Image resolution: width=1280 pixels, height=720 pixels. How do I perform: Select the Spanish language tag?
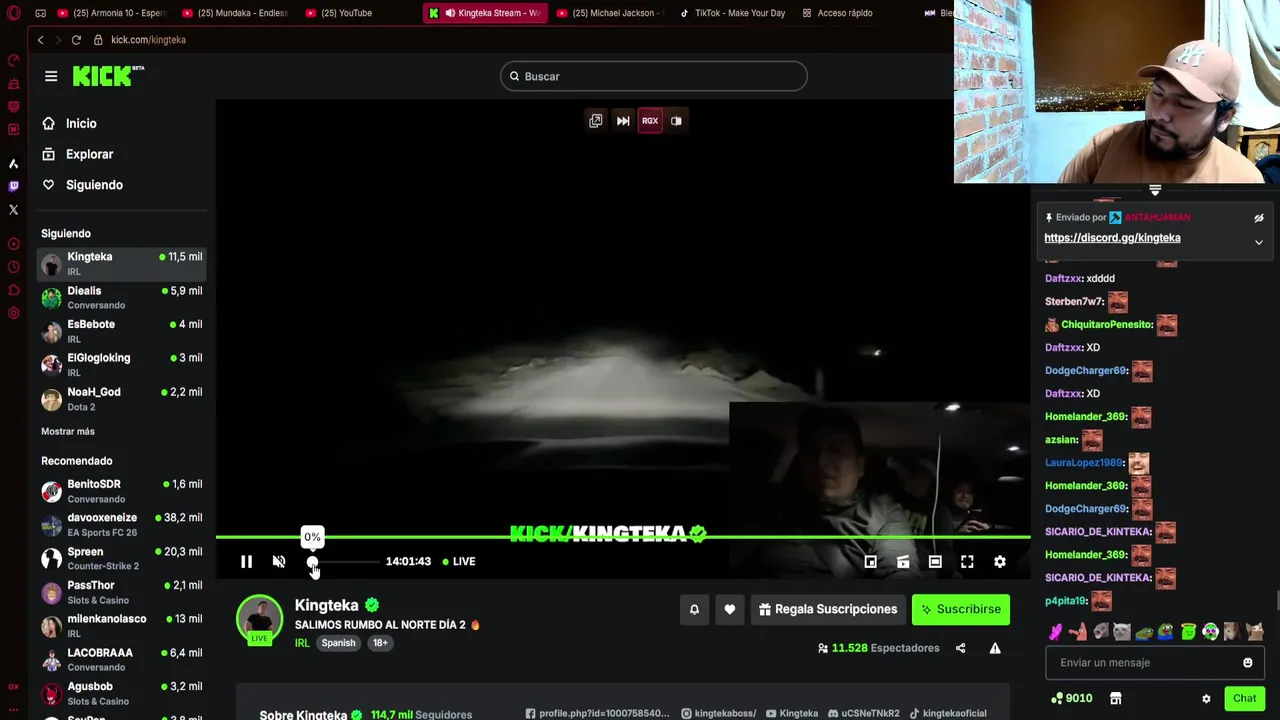pos(338,643)
